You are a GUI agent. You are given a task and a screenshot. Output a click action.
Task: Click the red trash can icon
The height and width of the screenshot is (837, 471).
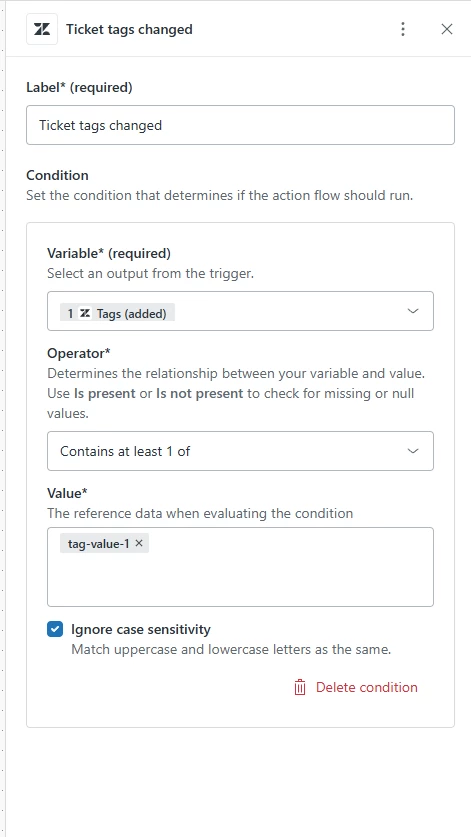[x=300, y=687]
